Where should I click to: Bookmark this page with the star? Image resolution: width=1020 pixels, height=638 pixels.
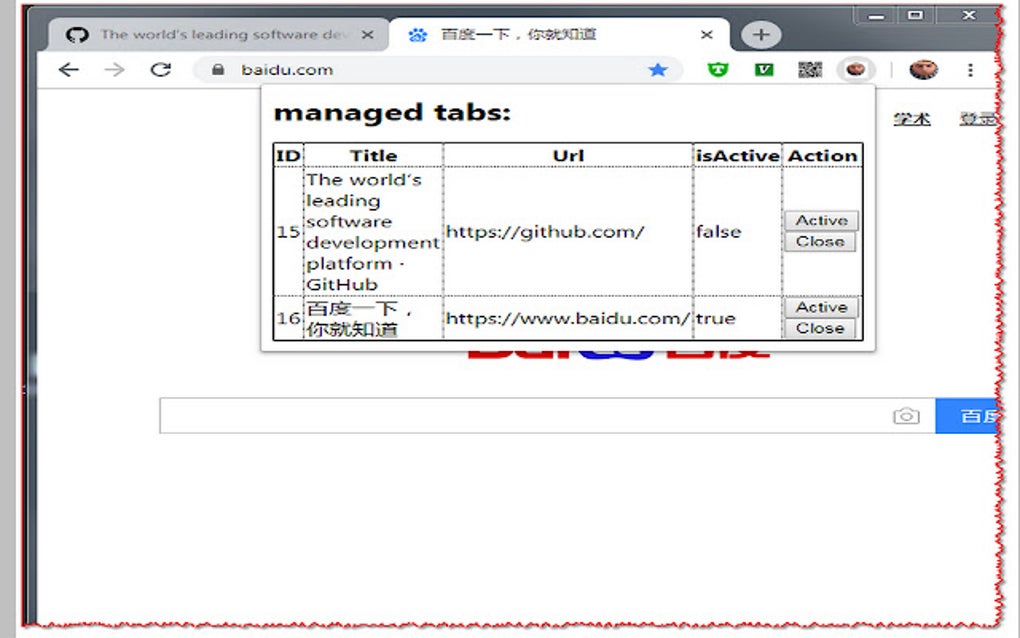[x=658, y=70]
